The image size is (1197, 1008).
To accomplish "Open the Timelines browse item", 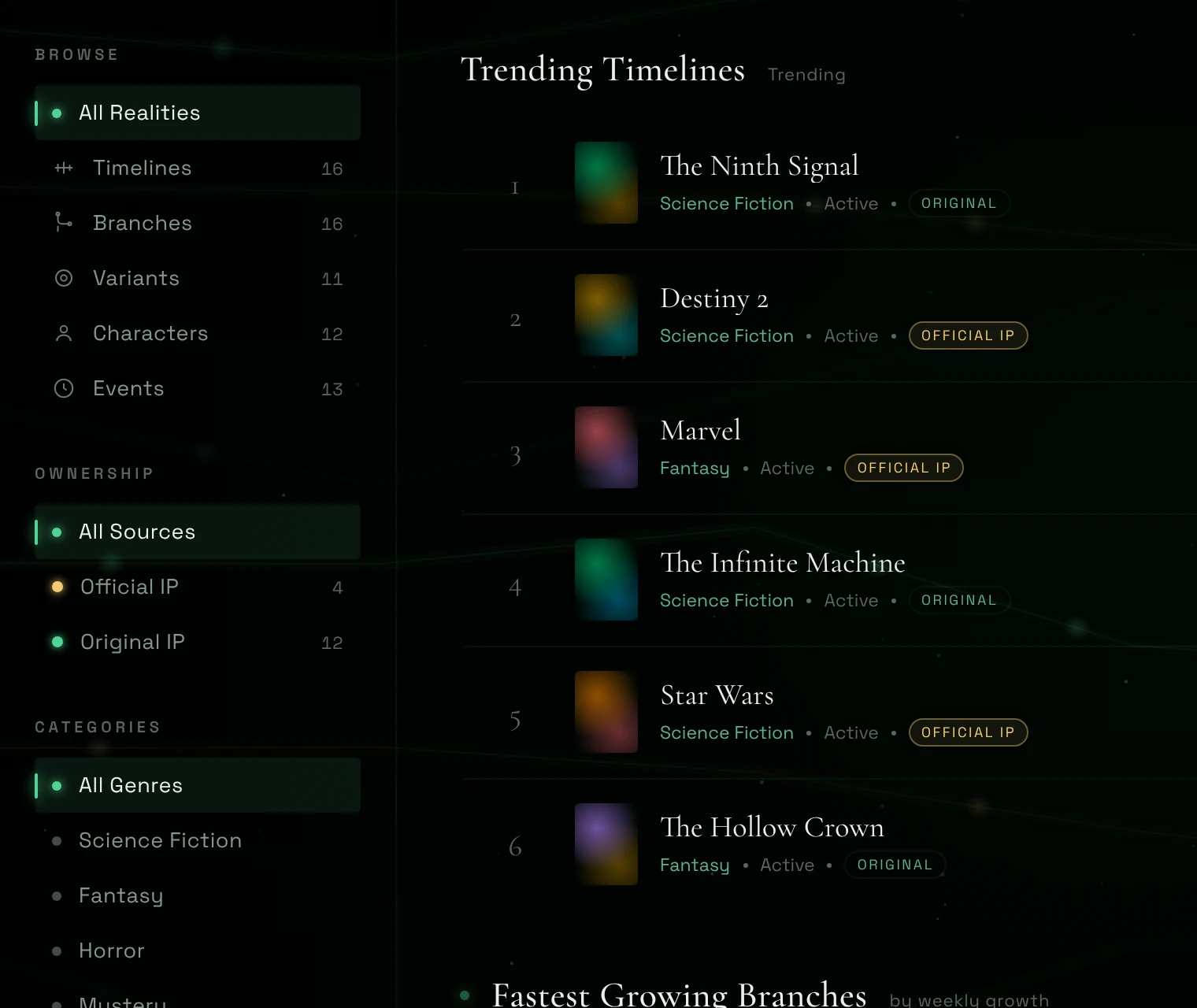I will point(198,168).
